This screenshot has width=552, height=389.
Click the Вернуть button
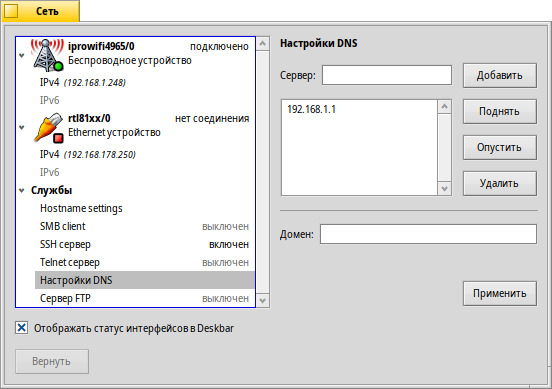(52, 361)
